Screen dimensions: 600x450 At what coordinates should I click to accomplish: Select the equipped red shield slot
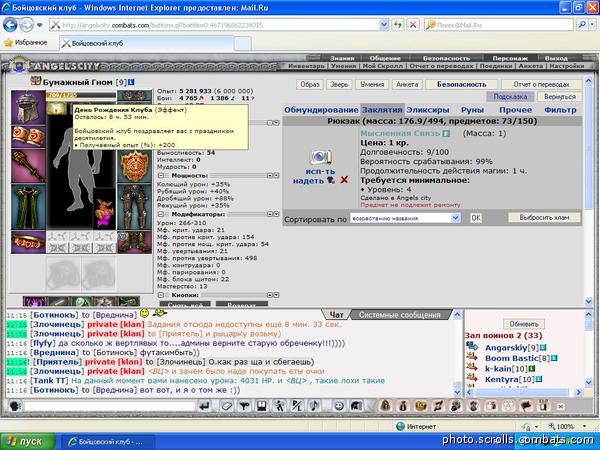(x=134, y=166)
